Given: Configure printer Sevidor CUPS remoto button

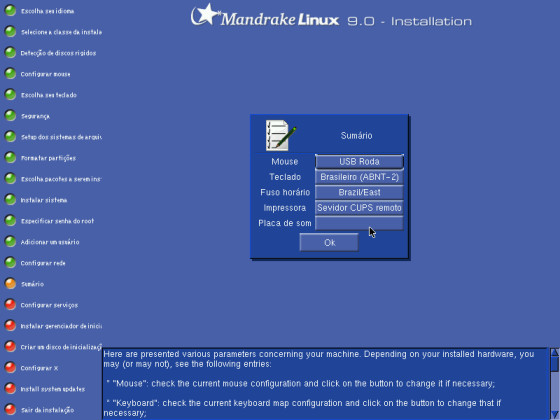Looking at the screenshot, I should tap(359, 208).
